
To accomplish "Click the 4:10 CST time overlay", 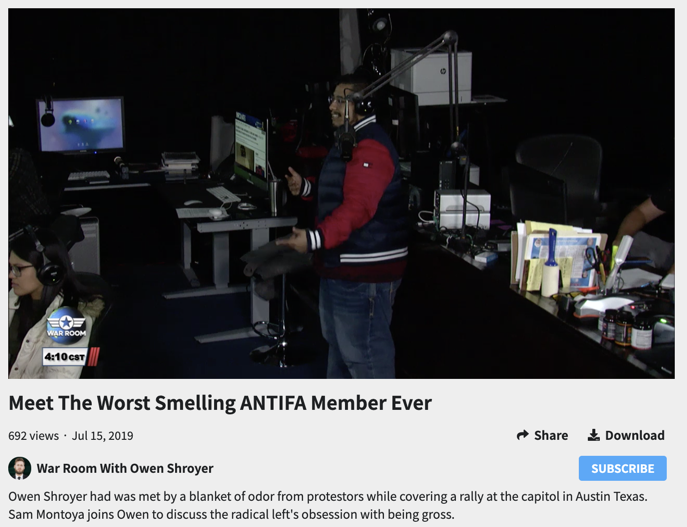I will (x=64, y=356).
